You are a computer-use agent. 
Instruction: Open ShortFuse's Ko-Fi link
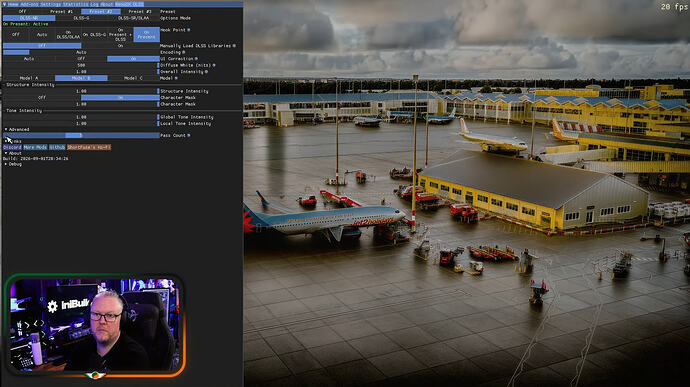tap(89, 147)
